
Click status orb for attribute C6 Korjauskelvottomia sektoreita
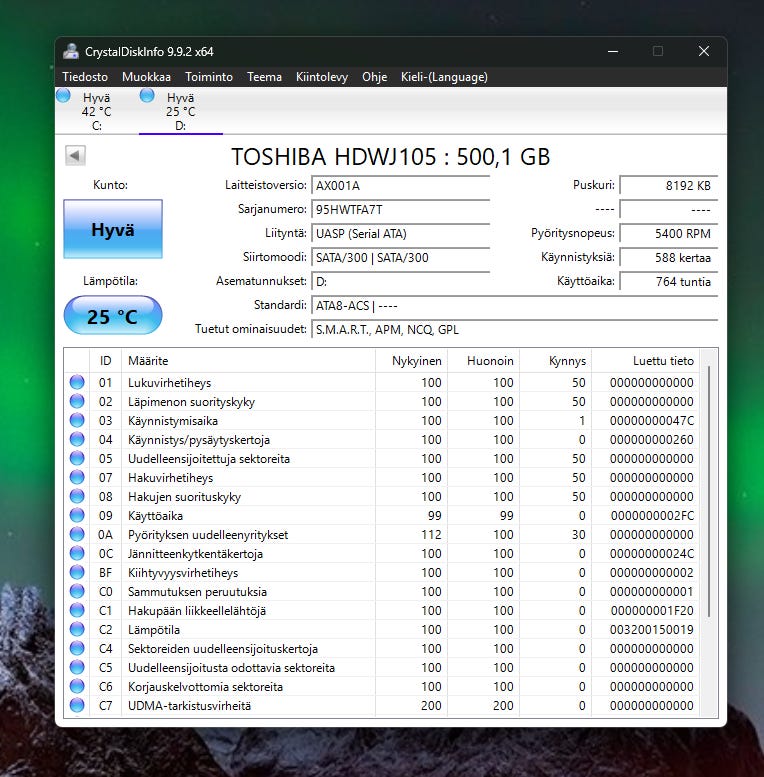coord(77,686)
